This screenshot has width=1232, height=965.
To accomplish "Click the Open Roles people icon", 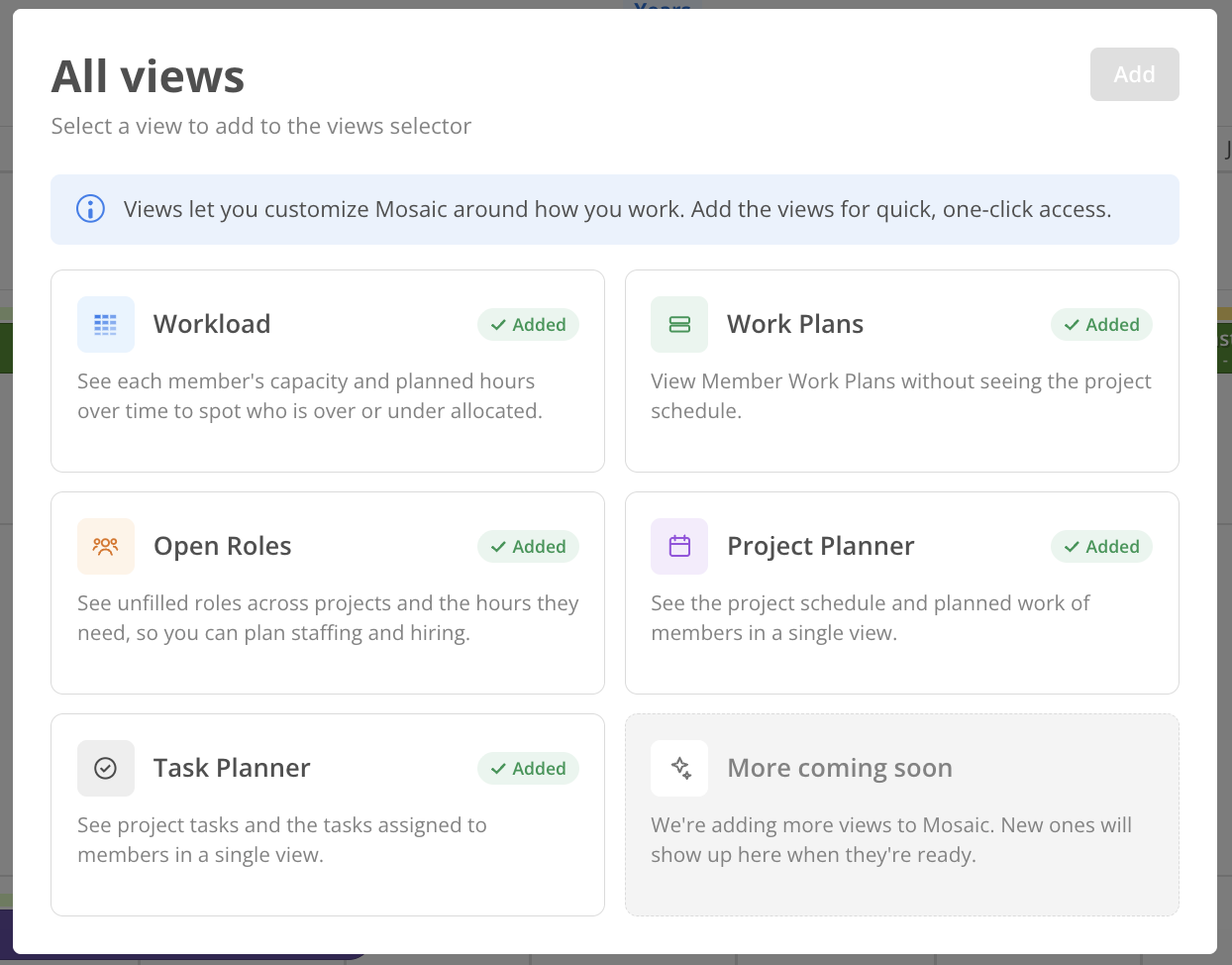I will click(106, 546).
